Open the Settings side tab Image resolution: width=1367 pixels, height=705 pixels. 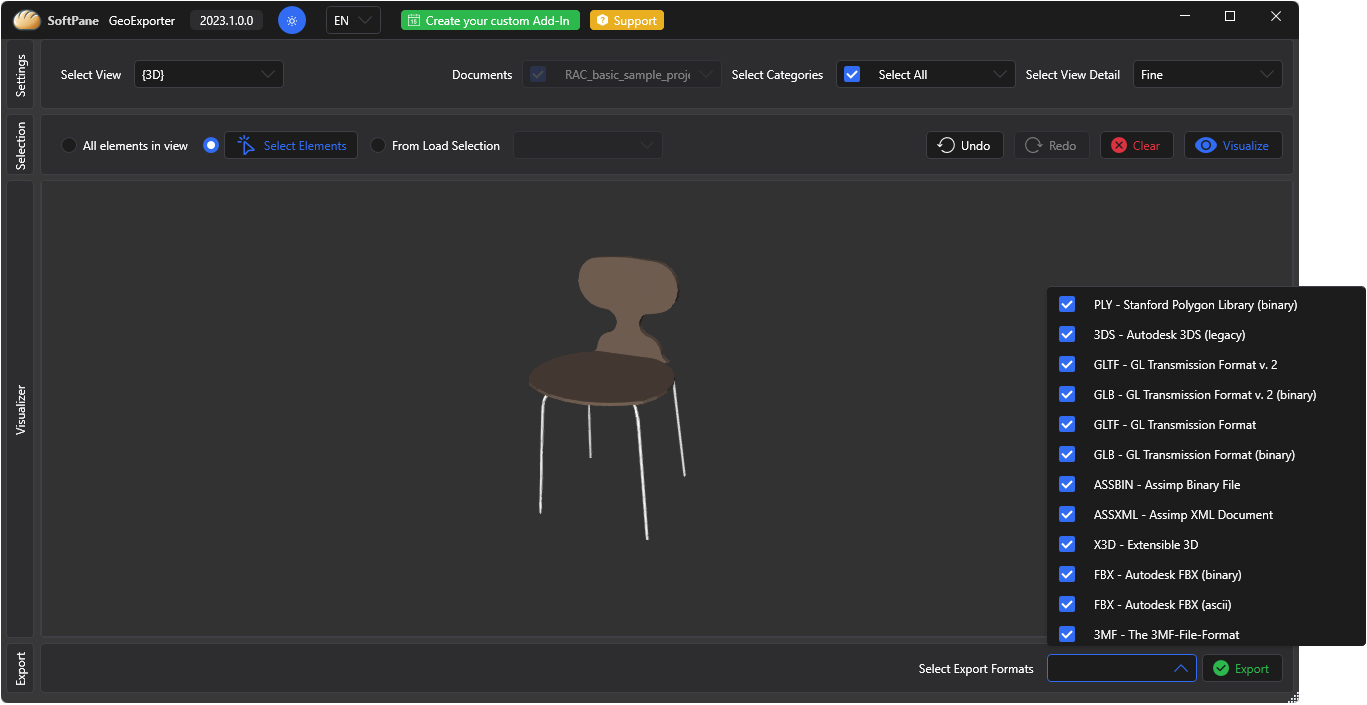click(x=21, y=75)
